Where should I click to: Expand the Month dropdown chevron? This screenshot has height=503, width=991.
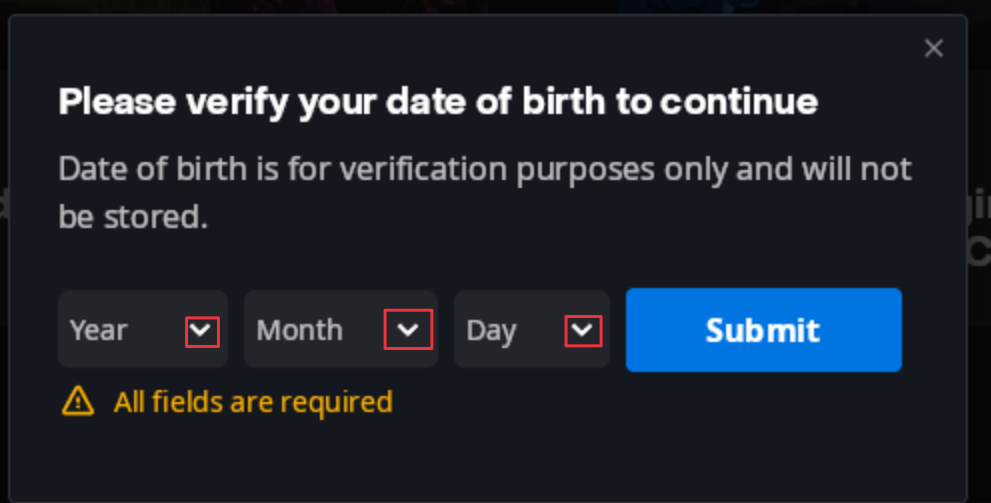tap(408, 329)
